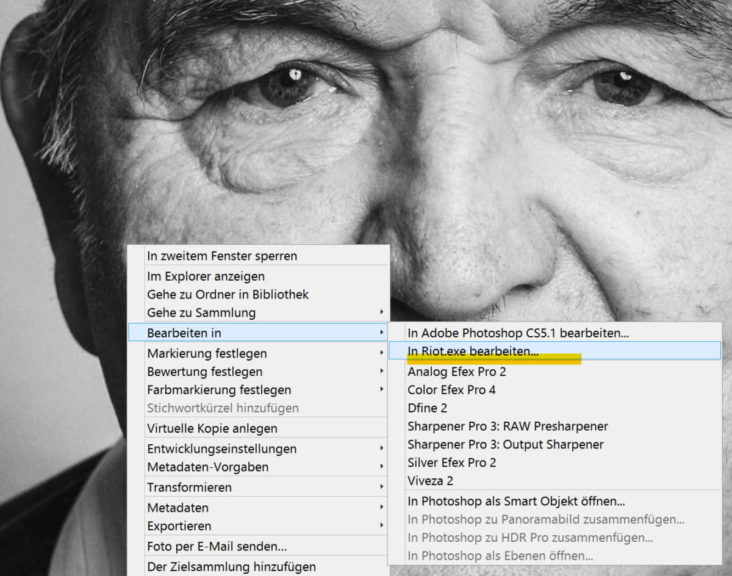Choose 'Sharpener Pro 3: Output Sharpener'
Image resolution: width=732 pixels, height=576 pixels.
(x=555, y=444)
